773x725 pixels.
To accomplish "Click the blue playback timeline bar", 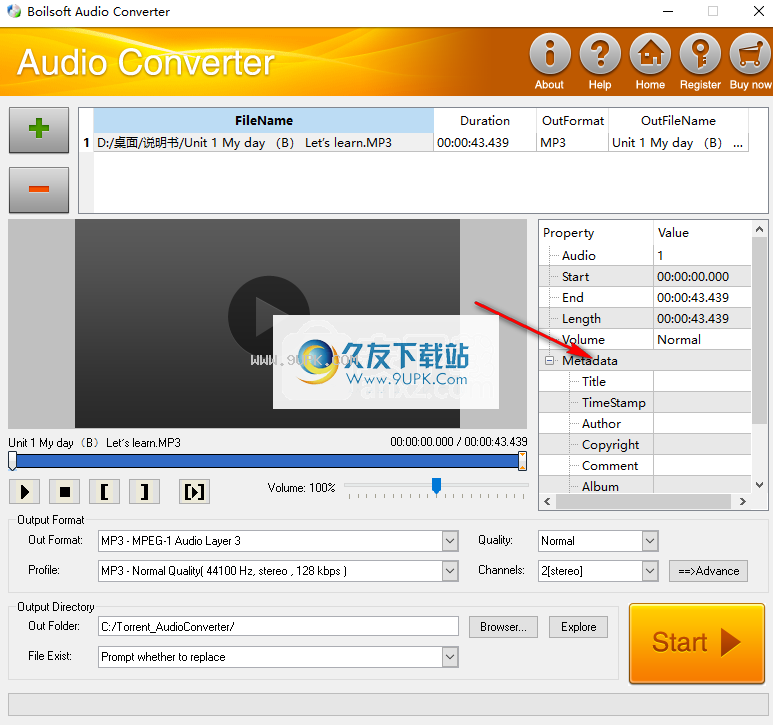I will (x=267, y=461).
